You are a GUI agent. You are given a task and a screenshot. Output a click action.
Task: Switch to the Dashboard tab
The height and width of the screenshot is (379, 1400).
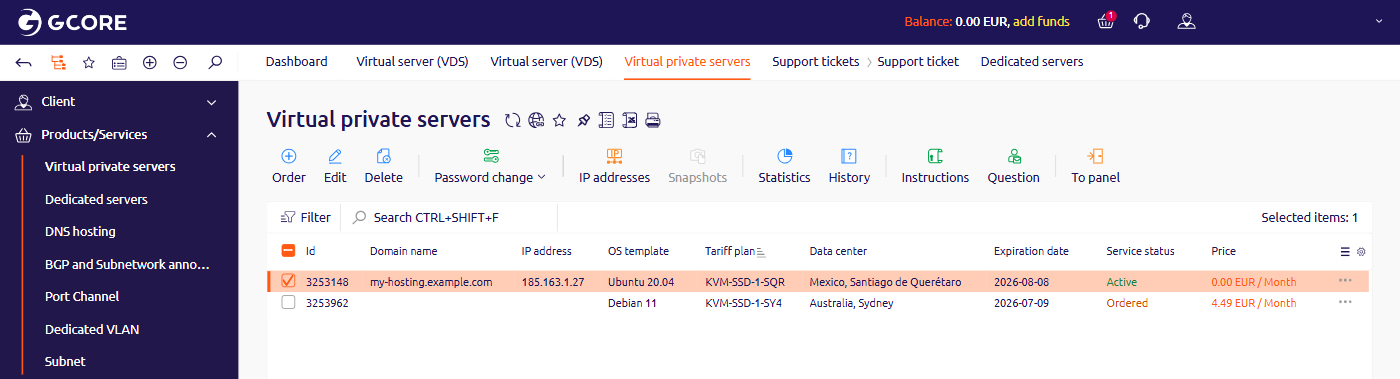click(296, 62)
